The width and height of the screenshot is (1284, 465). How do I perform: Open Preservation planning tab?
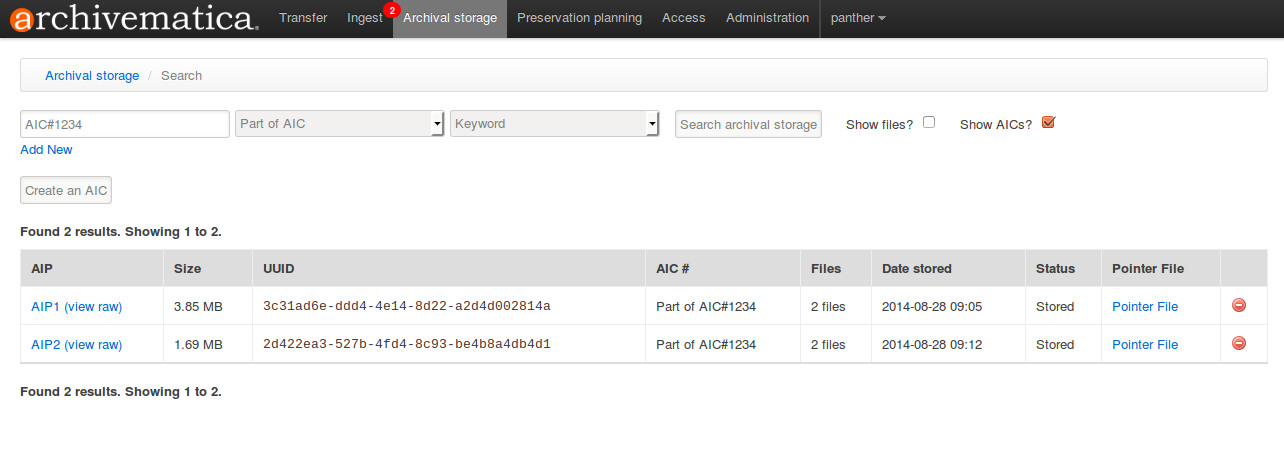(579, 18)
